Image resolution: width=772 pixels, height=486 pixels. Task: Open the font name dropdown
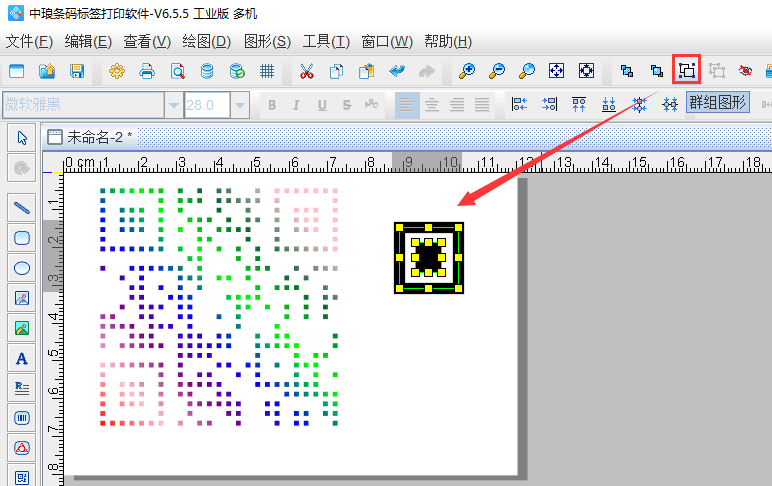click(173, 105)
